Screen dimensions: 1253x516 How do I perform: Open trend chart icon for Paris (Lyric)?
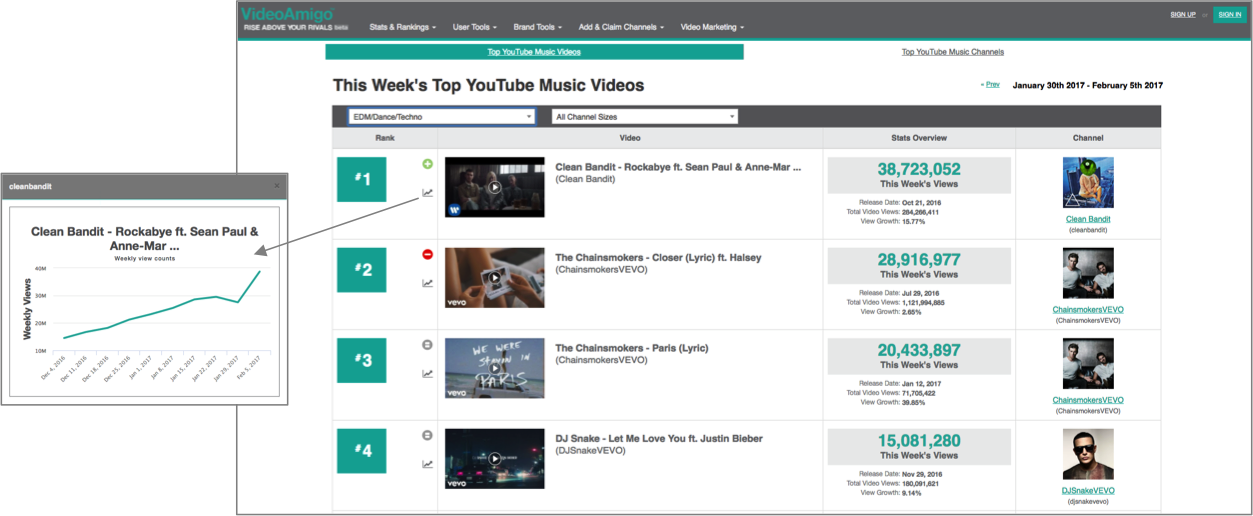(x=428, y=374)
